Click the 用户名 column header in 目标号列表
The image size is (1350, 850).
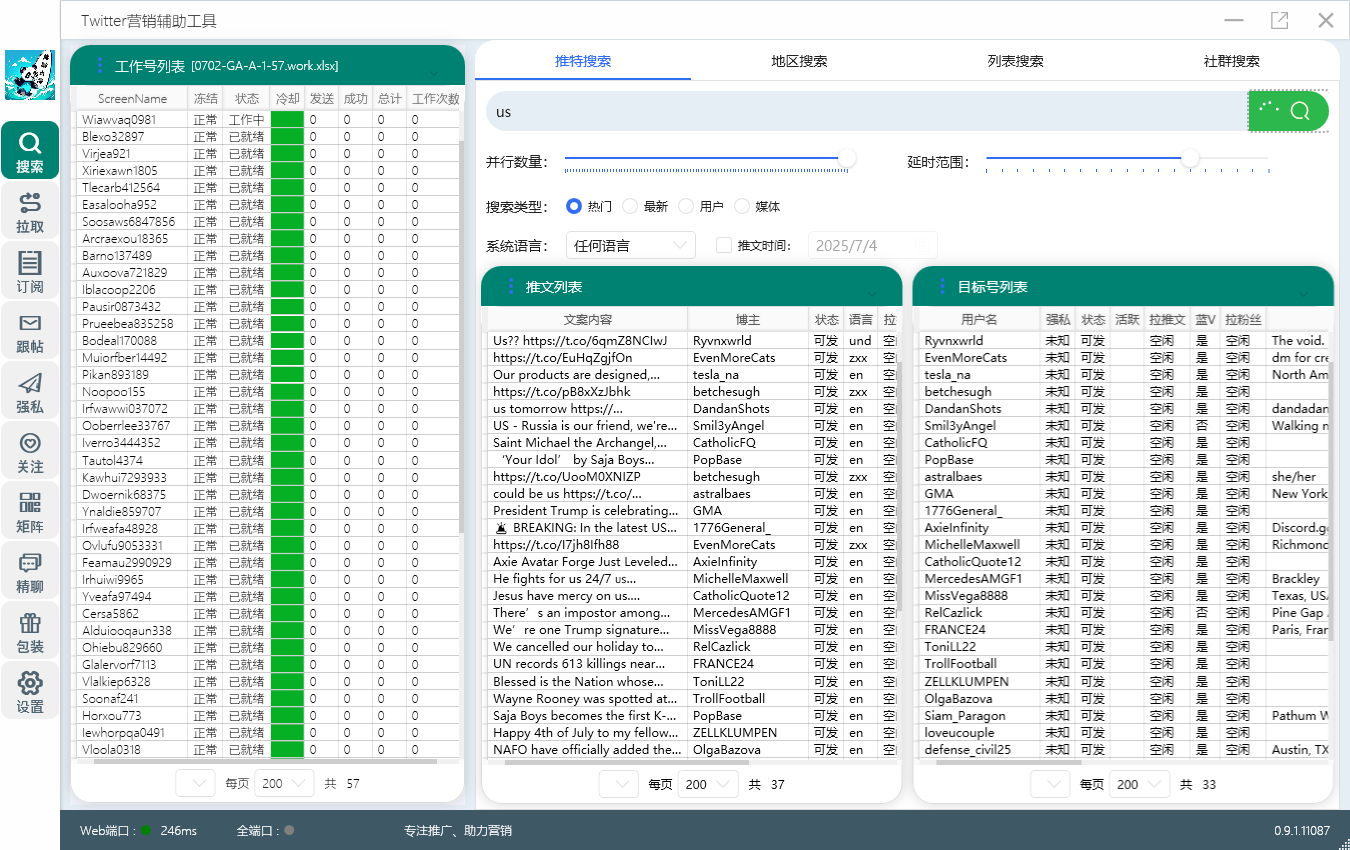[x=979, y=320]
